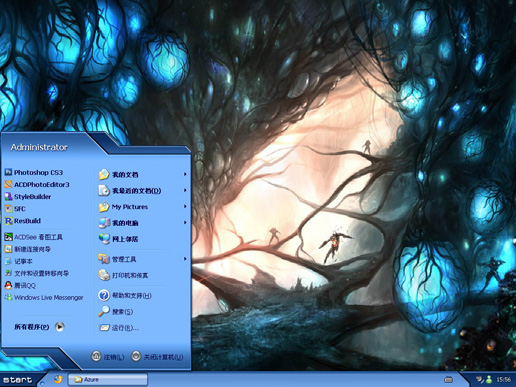
Task: Open the 网上邻居 menu entry
Action: [143, 239]
